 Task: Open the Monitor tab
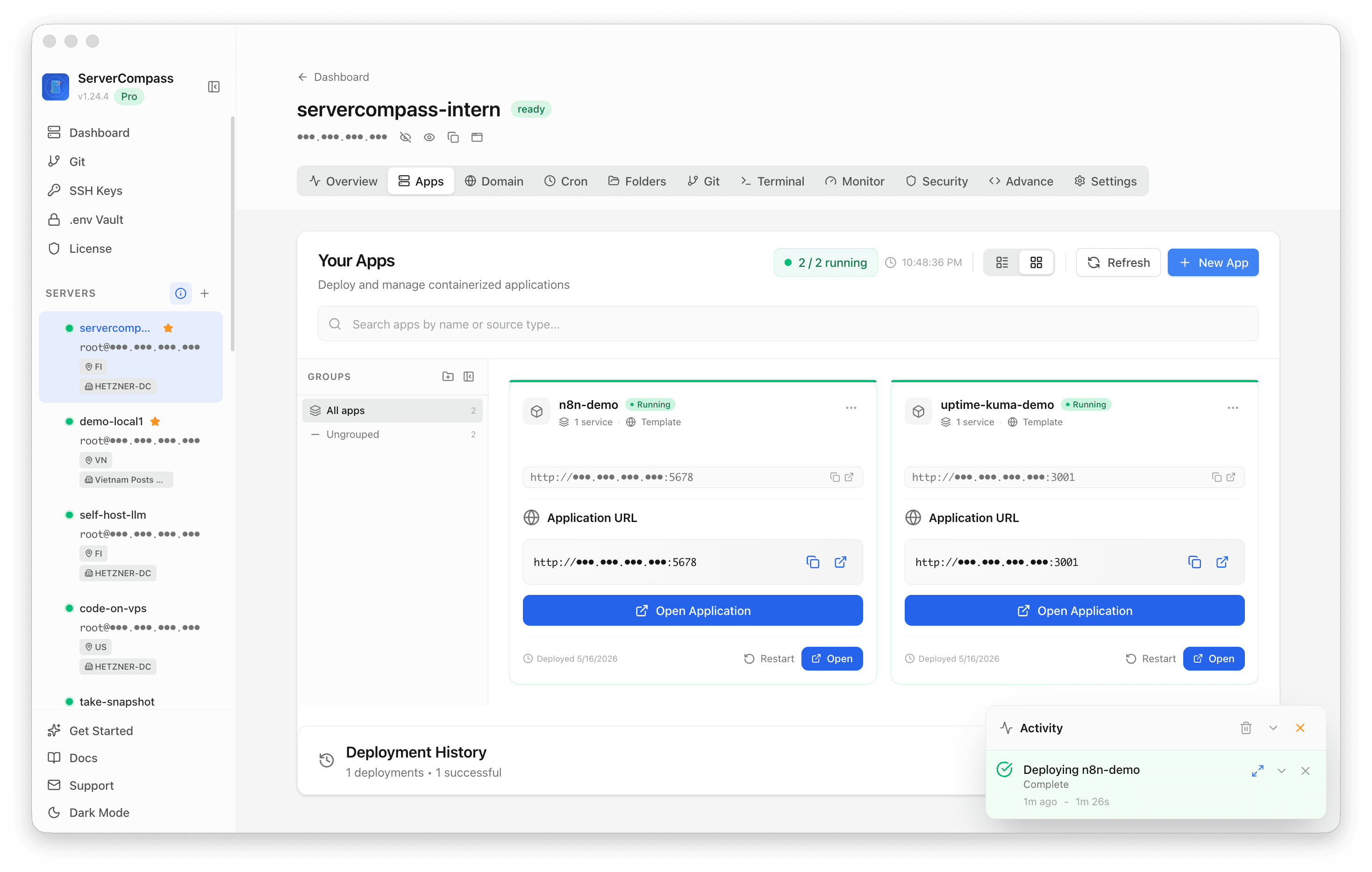point(855,181)
